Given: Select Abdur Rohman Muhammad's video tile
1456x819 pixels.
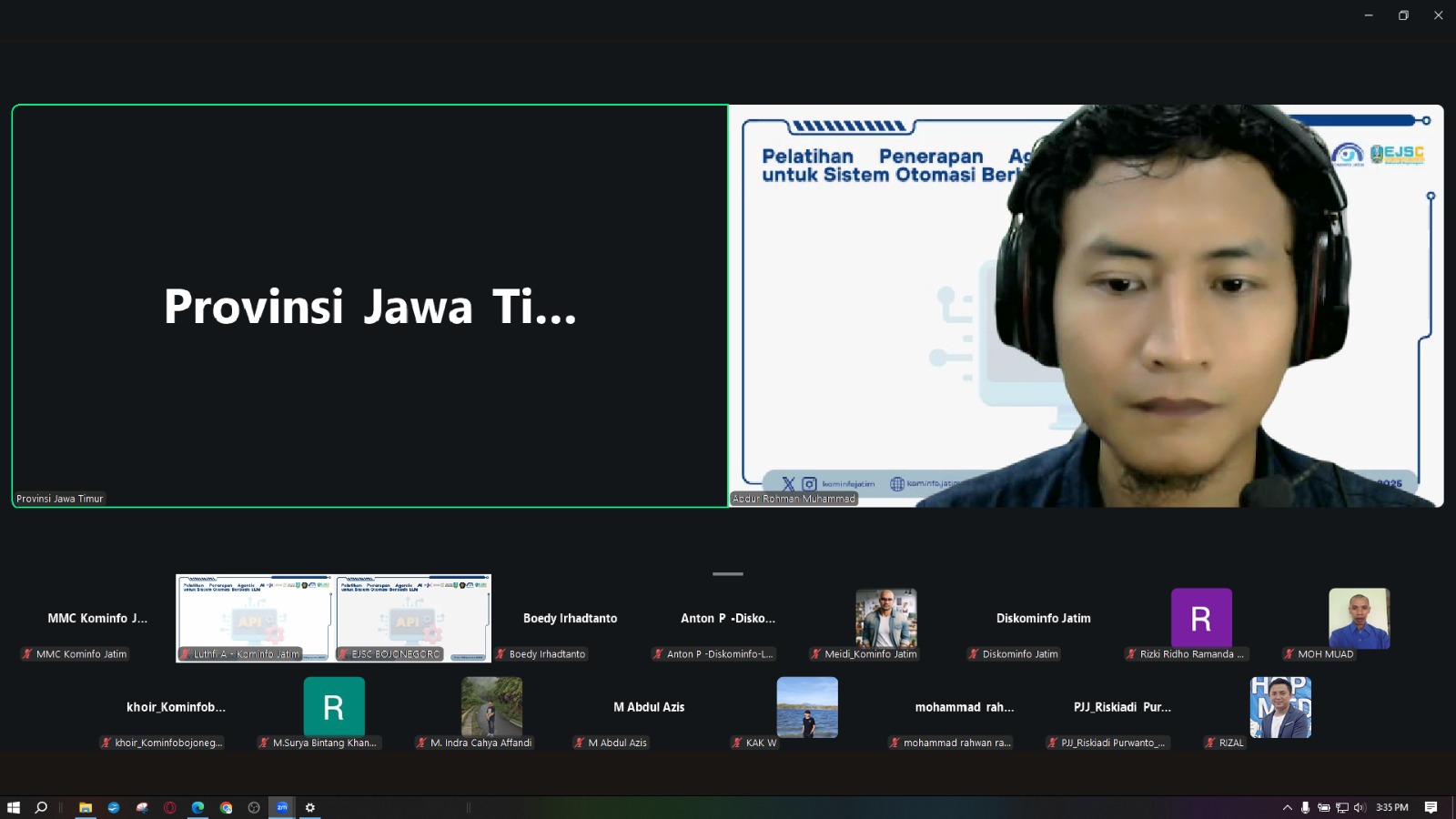Looking at the screenshot, I should tap(1086, 306).
